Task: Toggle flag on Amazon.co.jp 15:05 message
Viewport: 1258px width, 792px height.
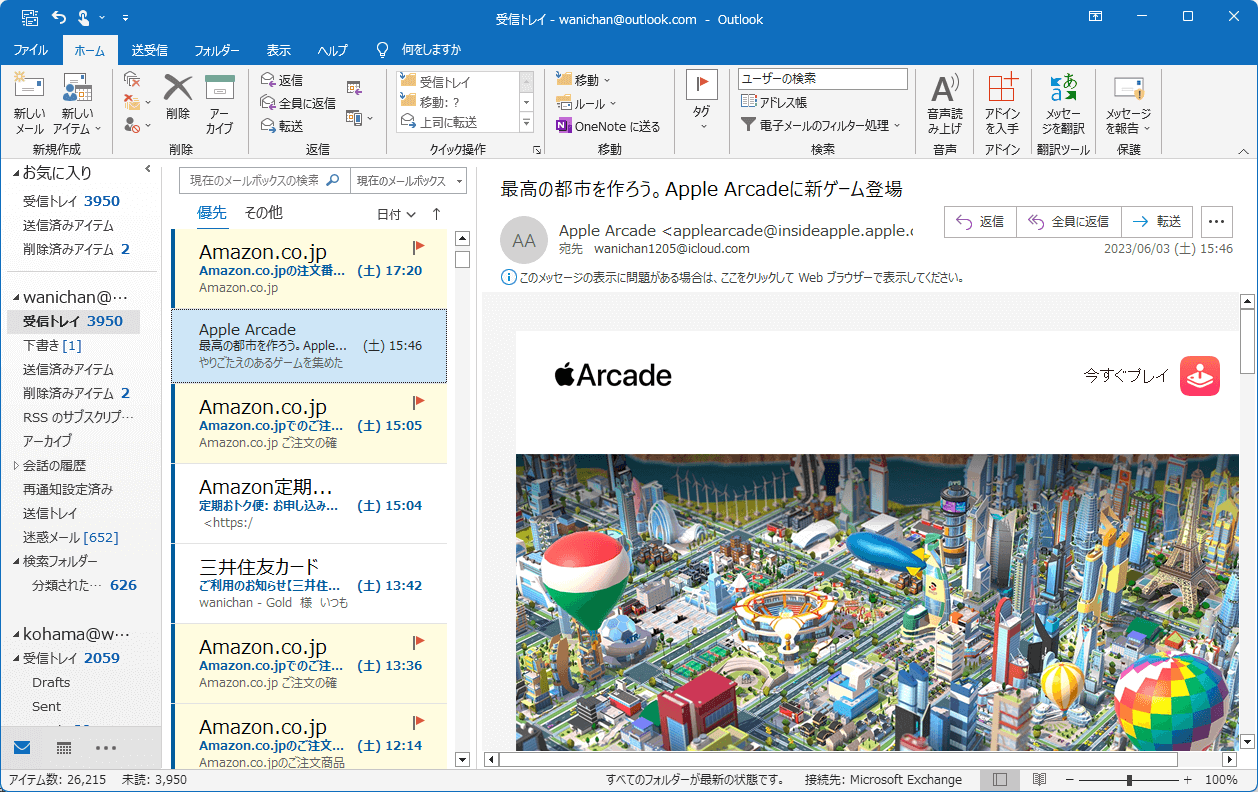Action: [x=419, y=402]
